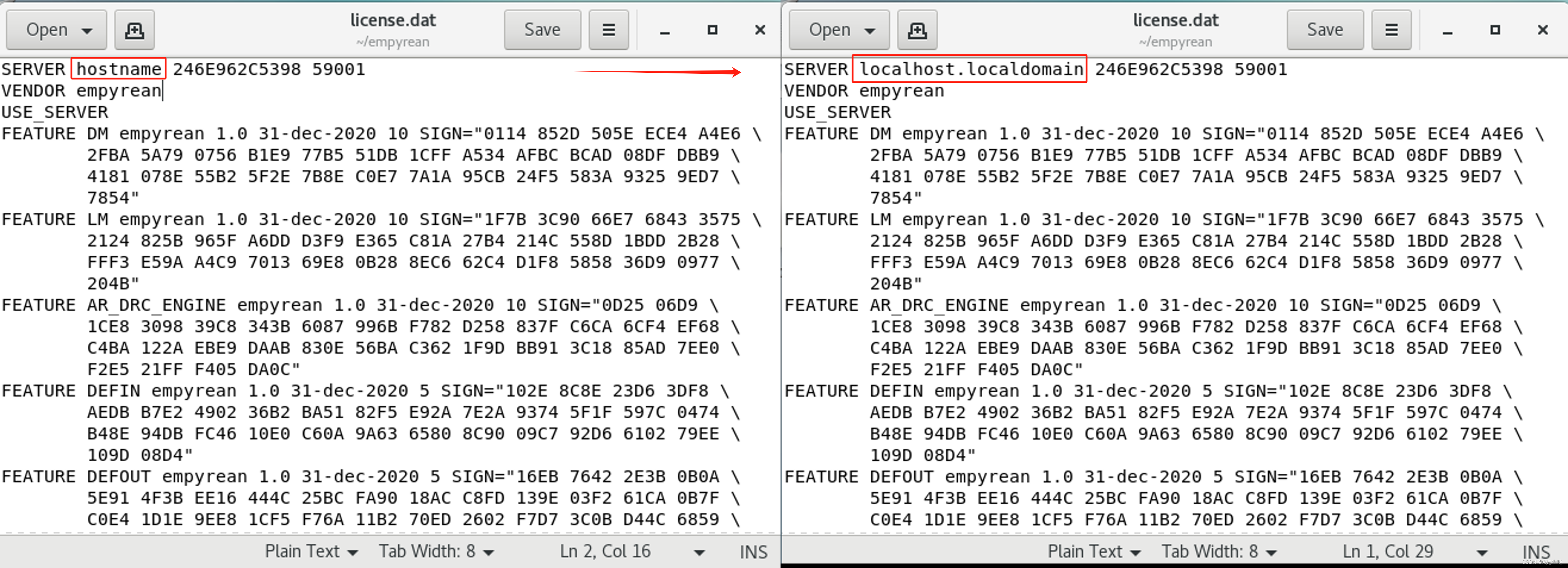This screenshot has width=1568, height=568.
Task: Open Tab Width selector in left window
Action: point(436,552)
